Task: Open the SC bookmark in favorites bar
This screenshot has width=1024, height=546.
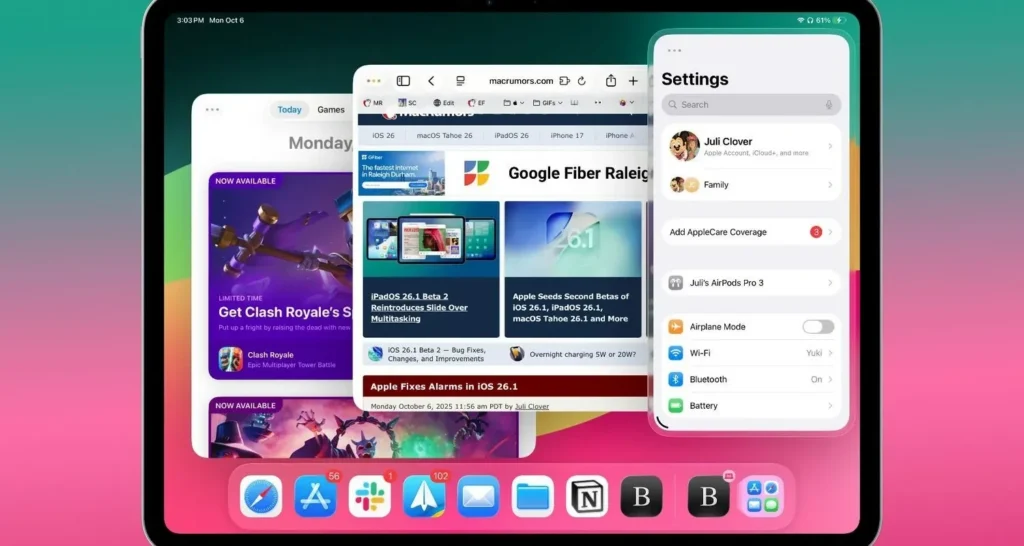Action: (x=408, y=103)
